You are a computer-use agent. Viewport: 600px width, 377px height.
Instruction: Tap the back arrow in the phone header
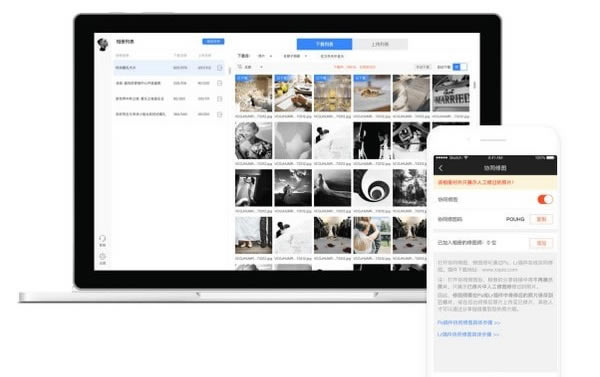tap(441, 168)
